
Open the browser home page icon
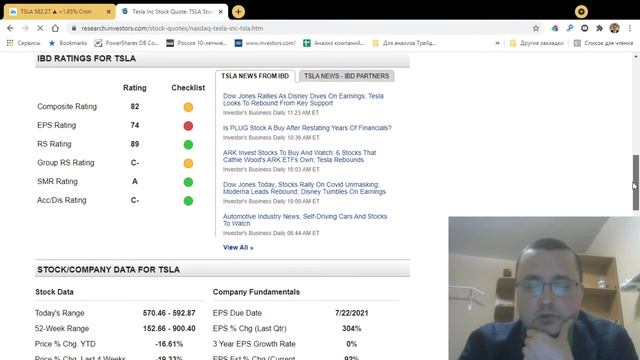click(x=55, y=28)
